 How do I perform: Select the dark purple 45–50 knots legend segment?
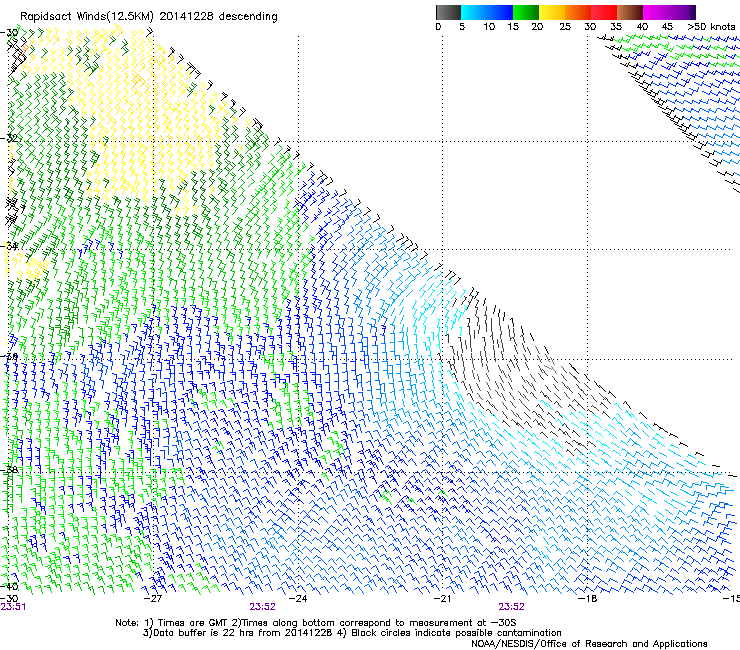(x=682, y=12)
